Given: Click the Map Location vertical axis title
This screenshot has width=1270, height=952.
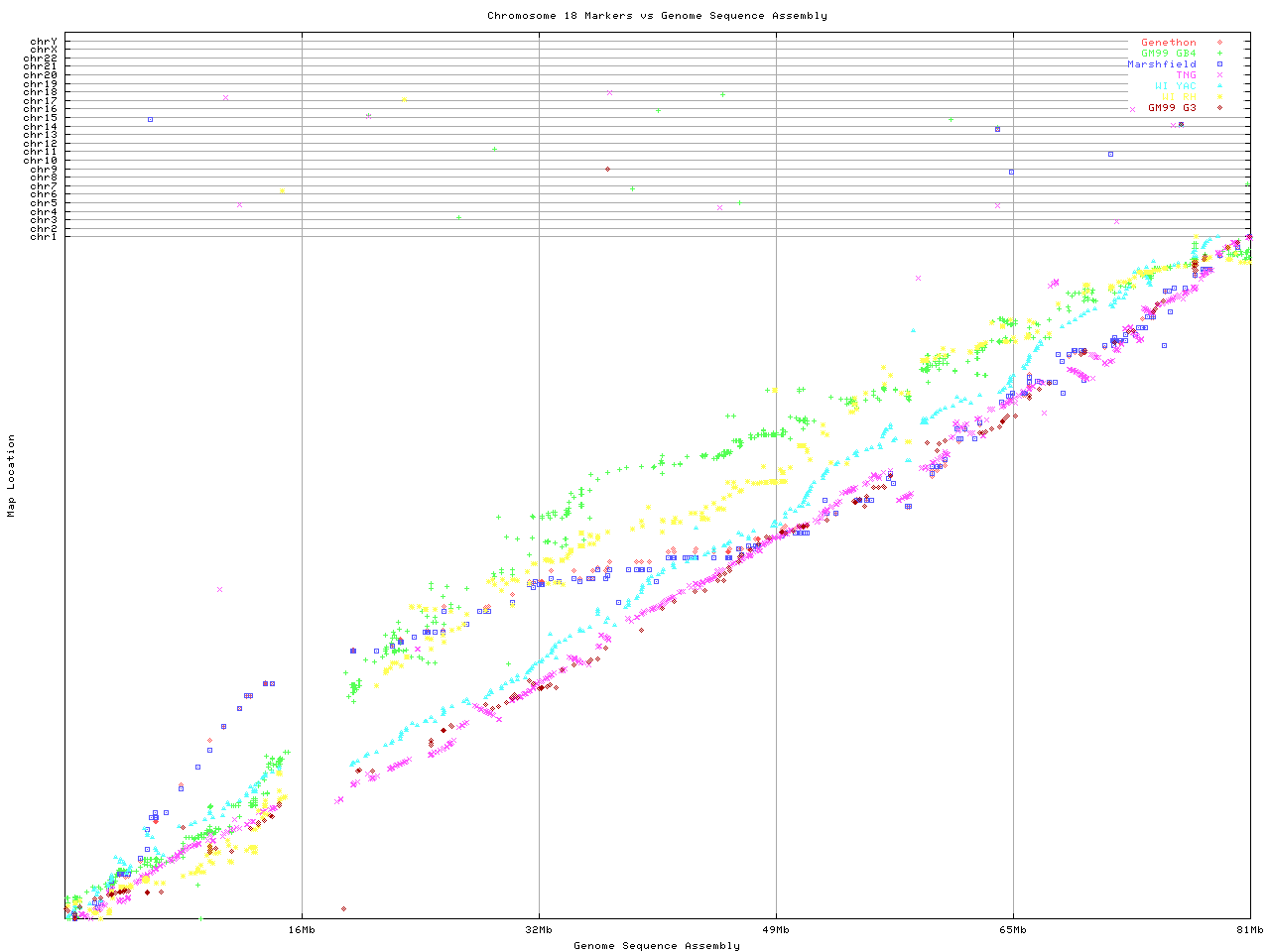Looking at the screenshot, I should click(12, 476).
